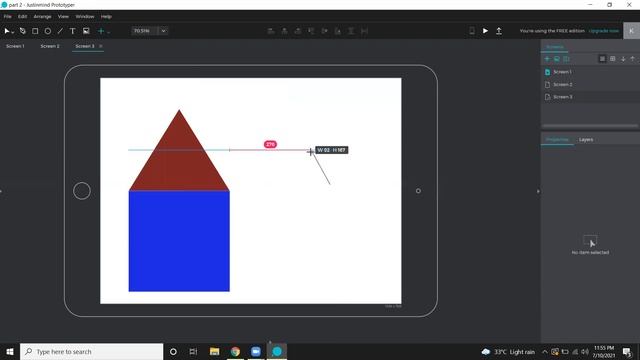The width and height of the screenshot is (640, 360).
Task: Add a new screen with plus icon
Action: (547, 59)
